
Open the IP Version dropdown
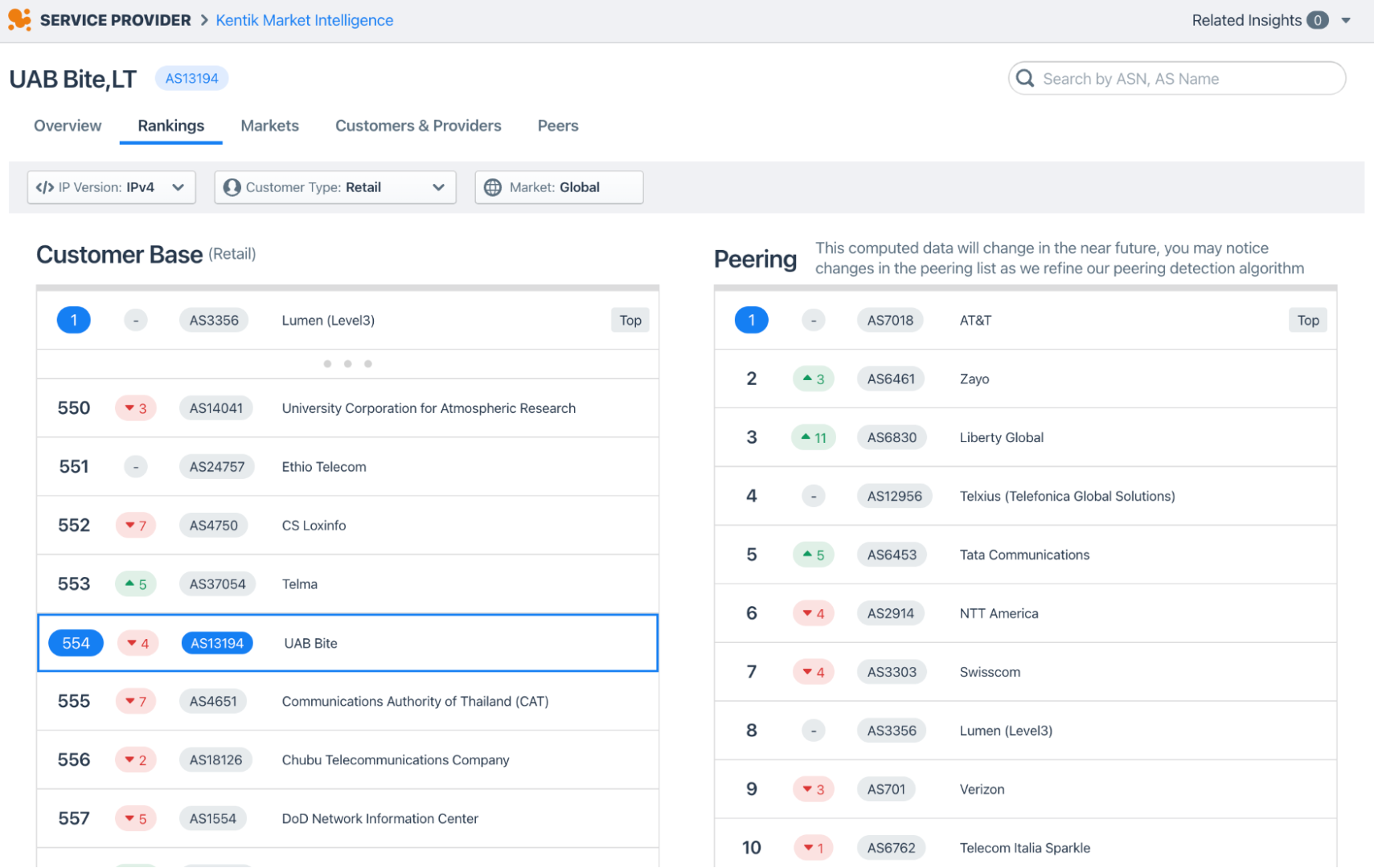coord(112,187)
